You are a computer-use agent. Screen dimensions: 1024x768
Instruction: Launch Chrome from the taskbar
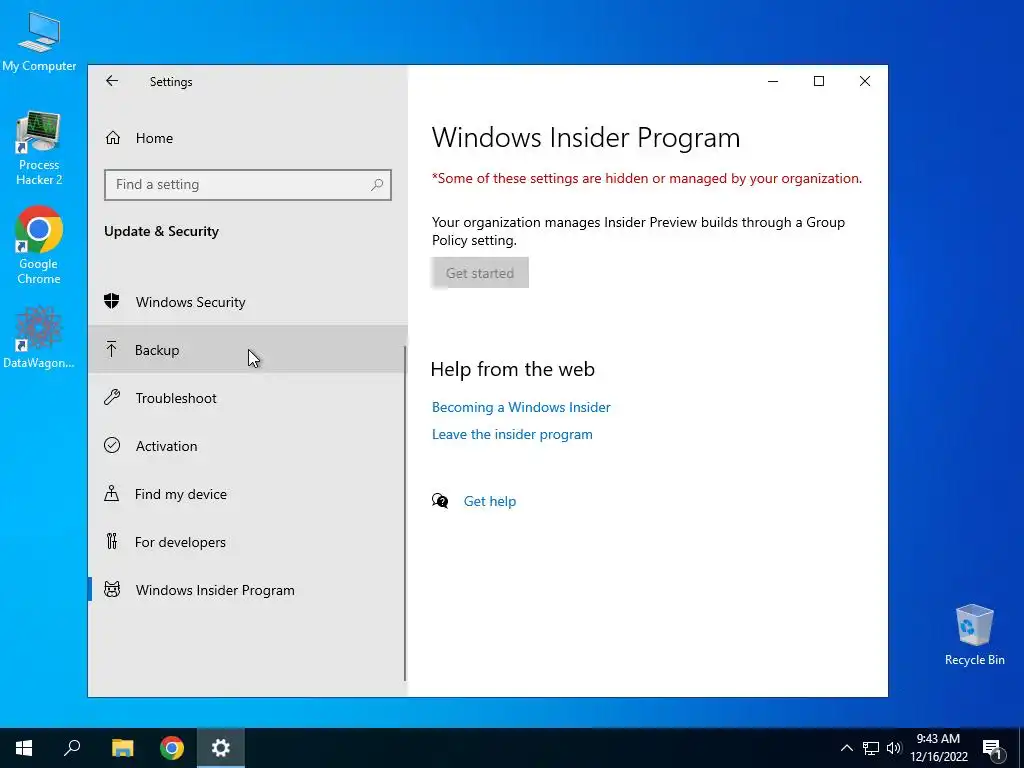(172, 748)
